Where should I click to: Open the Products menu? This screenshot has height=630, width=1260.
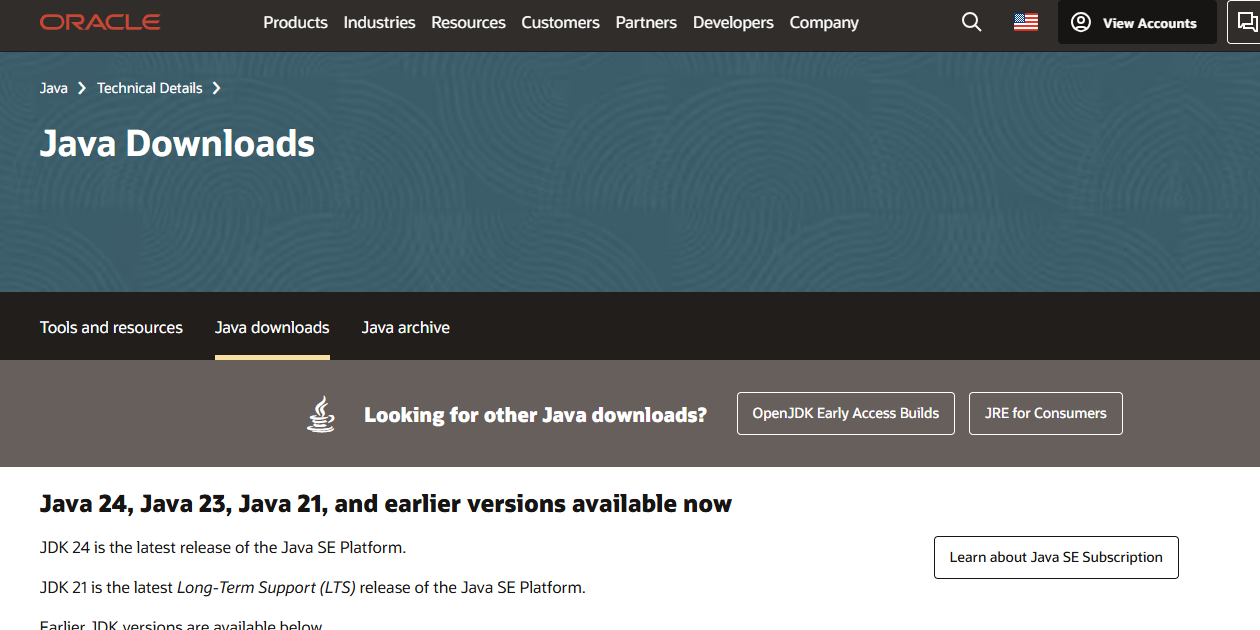click(x=295, y=22)
